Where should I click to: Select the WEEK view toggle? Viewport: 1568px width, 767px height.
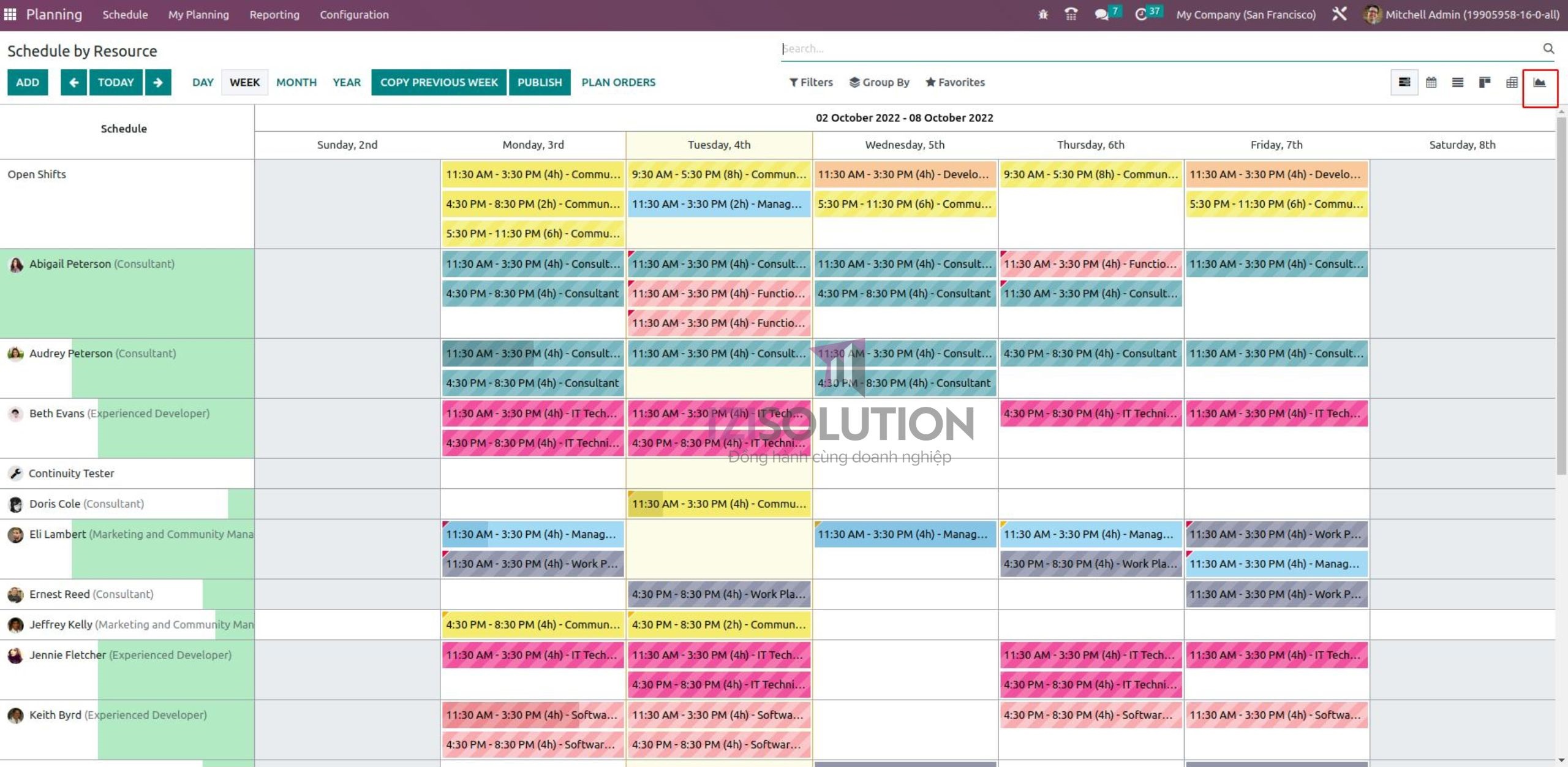tap(244, 82)
